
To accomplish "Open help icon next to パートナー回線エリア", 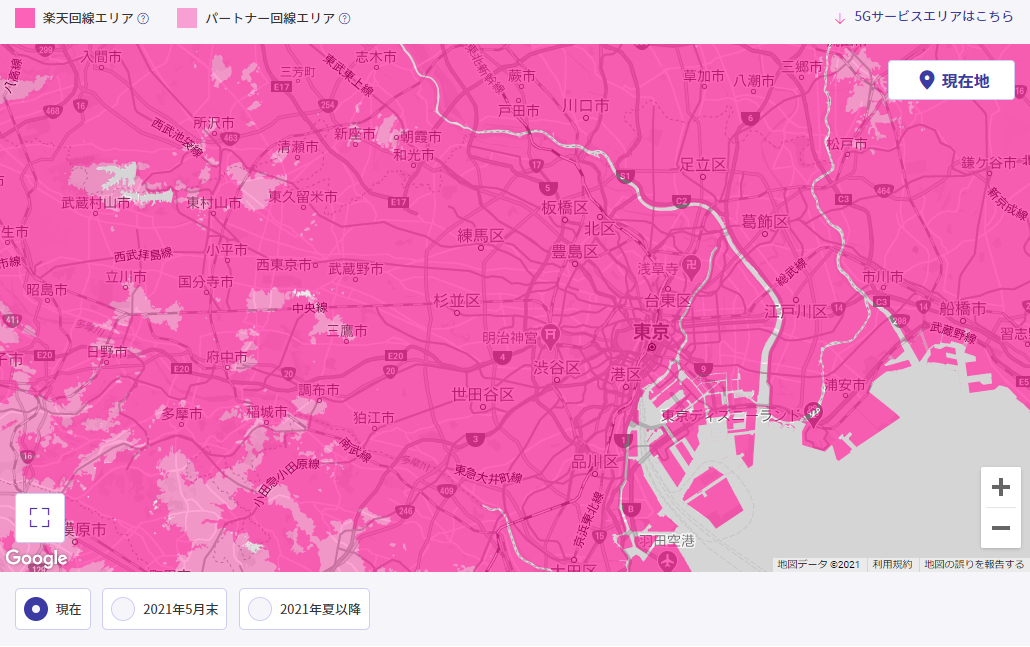I will (344, 18).
